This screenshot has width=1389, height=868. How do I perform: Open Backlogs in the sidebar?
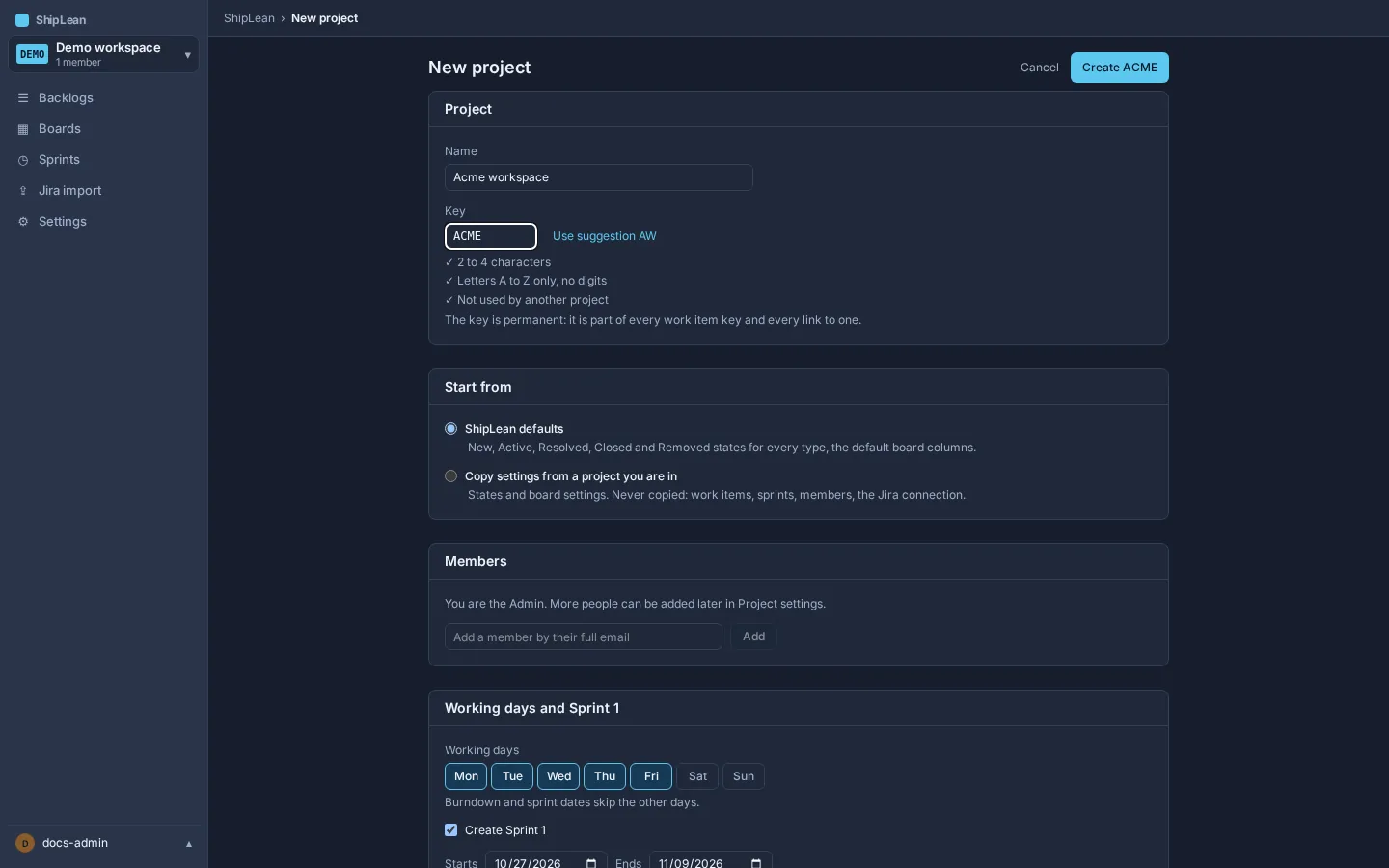tap(104, 98)
